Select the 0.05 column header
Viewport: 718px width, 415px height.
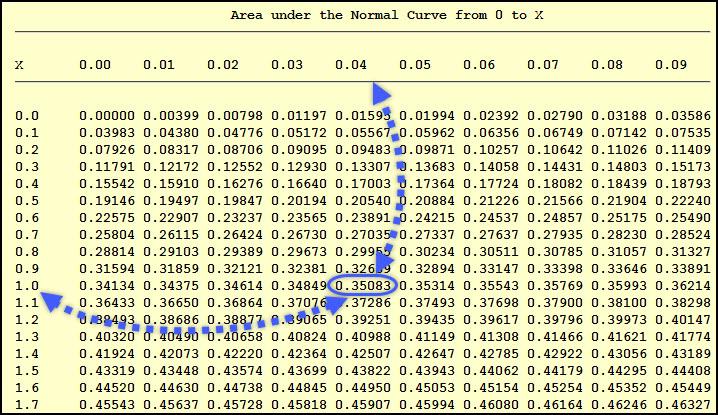415,64
